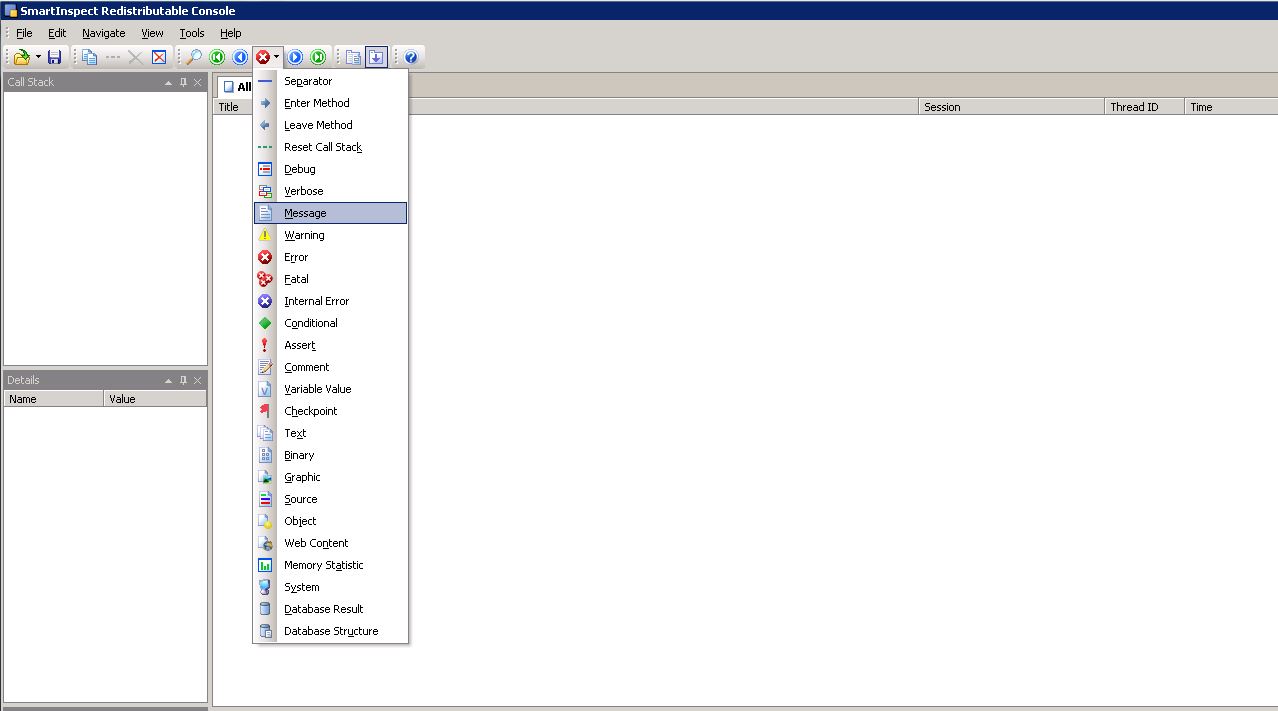Open the dropdown arrow beside the Open icon
This screenshot has width=1278, height=711.
pos(38,57)
